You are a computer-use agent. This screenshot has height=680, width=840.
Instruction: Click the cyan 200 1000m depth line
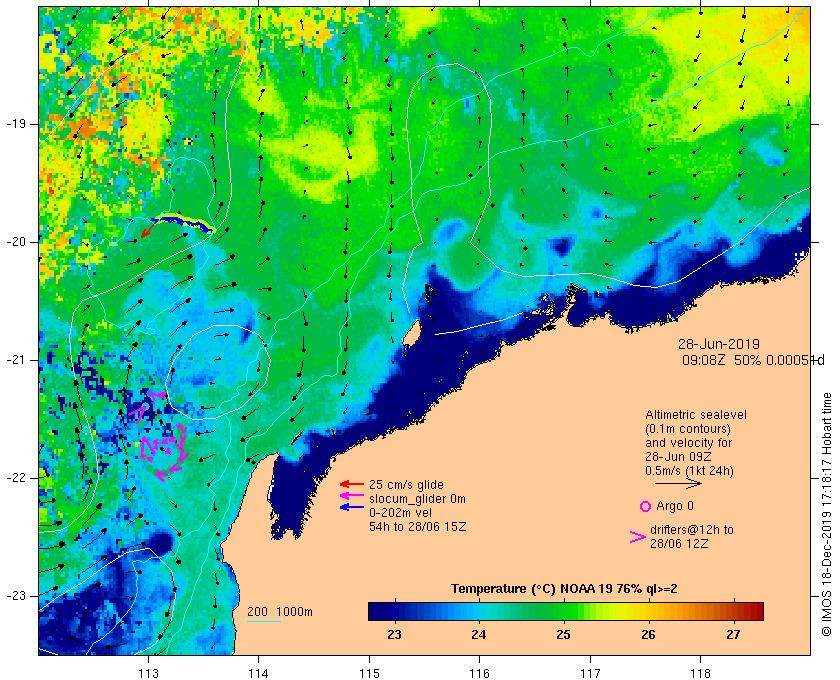[x=264, y=622]
